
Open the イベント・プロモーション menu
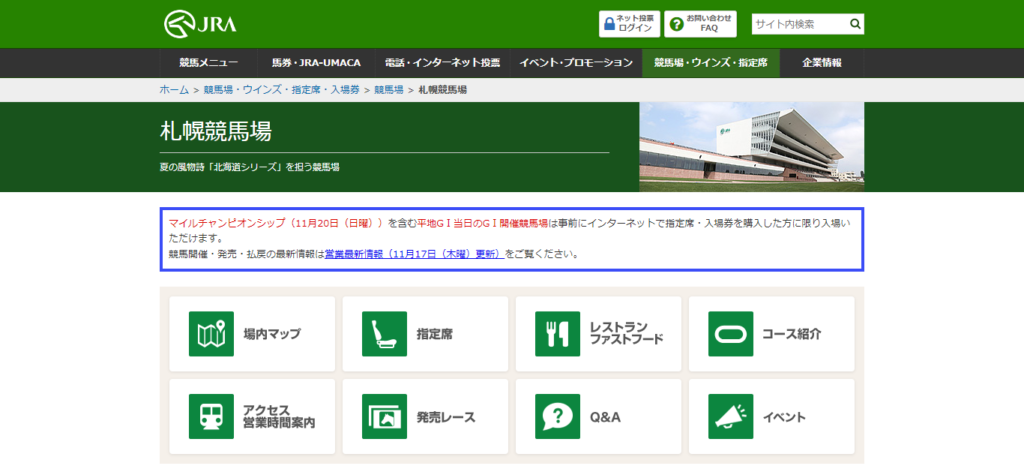tap(575, 63)
